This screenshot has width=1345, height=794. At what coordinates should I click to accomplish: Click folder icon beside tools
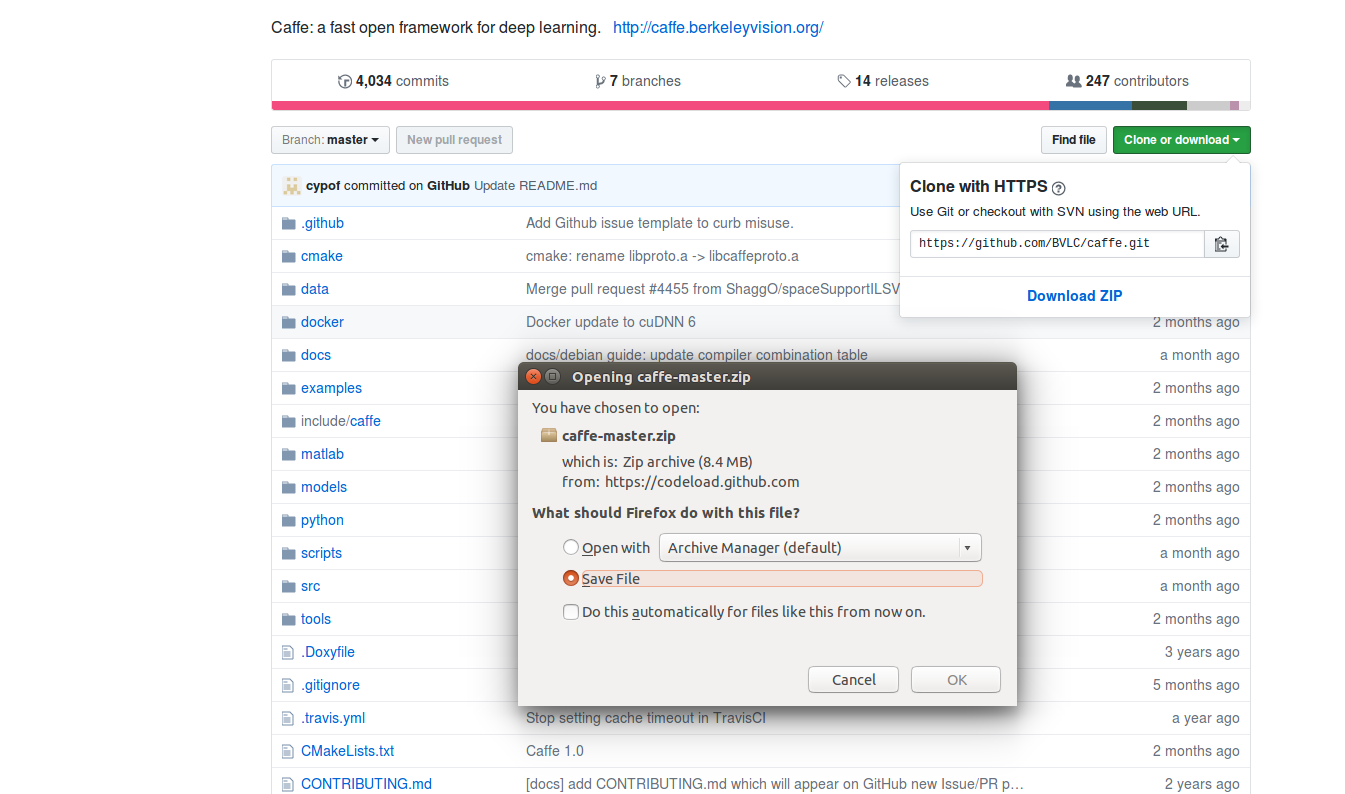(x=289, y=619)
